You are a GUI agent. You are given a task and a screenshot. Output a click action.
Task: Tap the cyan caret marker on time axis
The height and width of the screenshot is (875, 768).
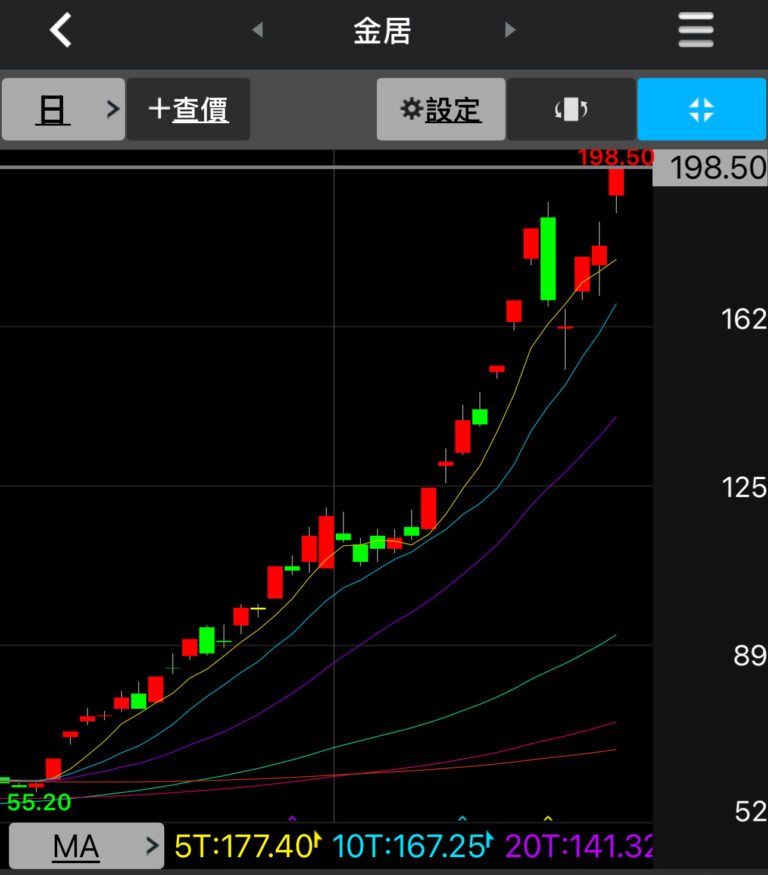462,818
